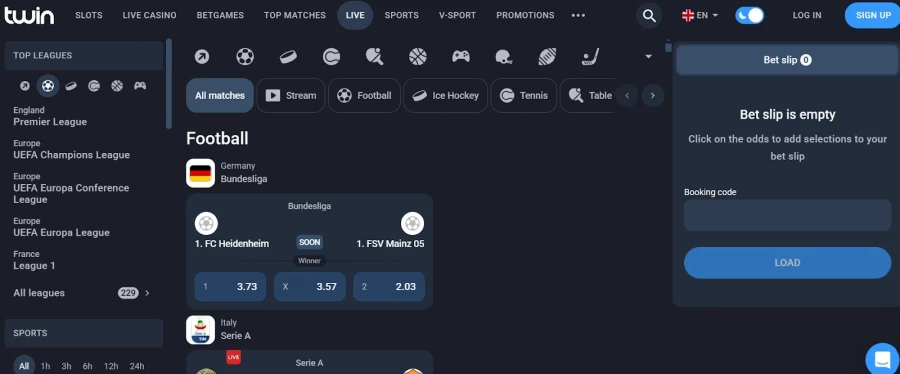Select the Stream filter chip
This screenshot has height=374, width=900.
pyautogui.click(x=291, y=95)
